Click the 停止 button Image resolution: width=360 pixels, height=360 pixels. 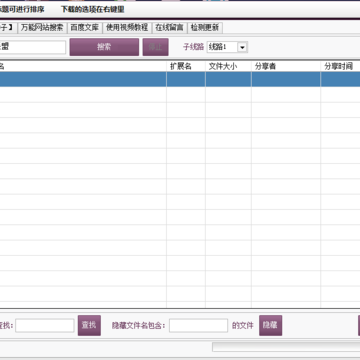pyautogui.click(x=155, y=47)
